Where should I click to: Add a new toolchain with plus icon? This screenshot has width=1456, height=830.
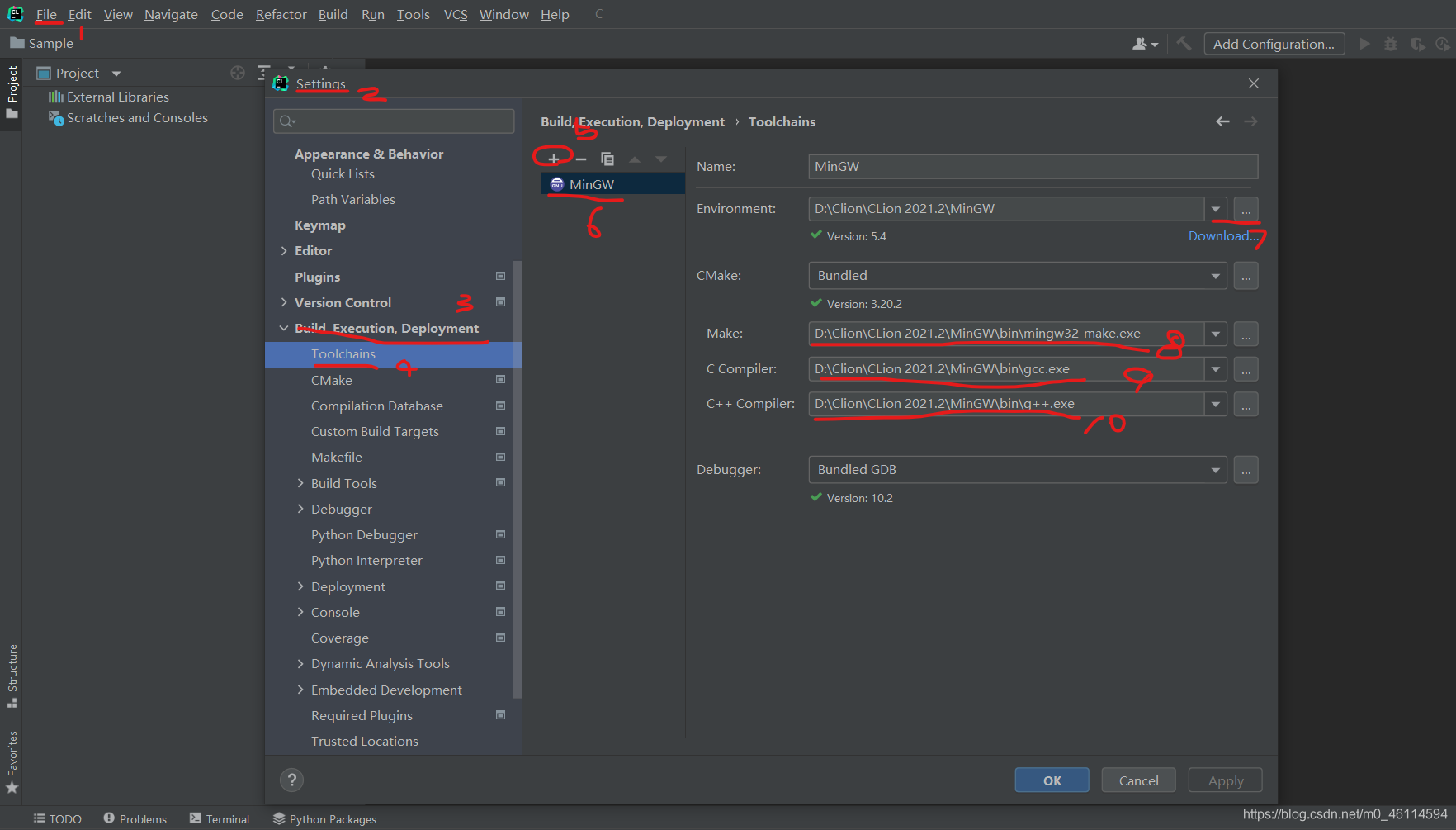pyautogui.click(x=554, y=159)
